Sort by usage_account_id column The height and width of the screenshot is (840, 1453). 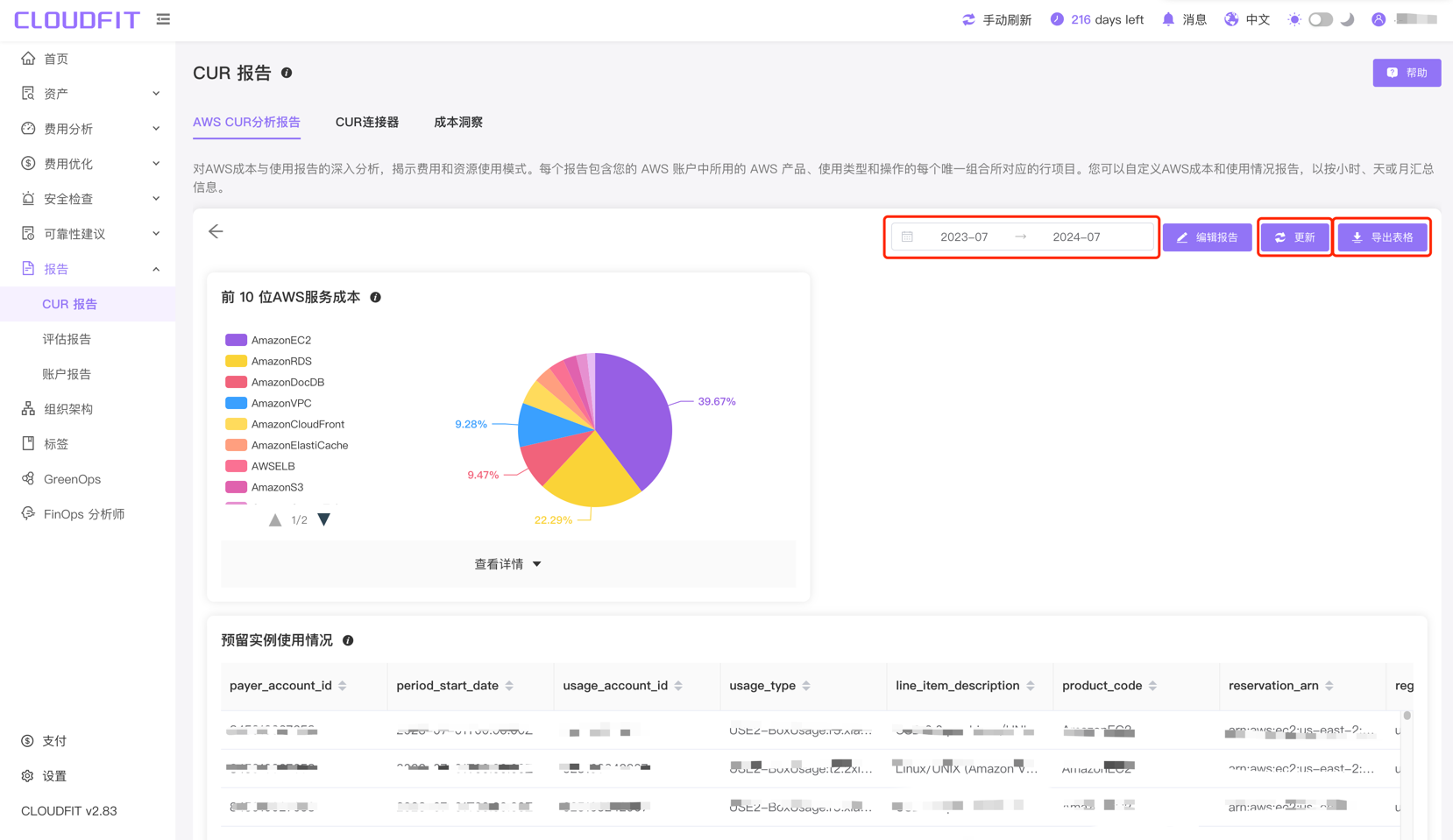click(678, 686)
